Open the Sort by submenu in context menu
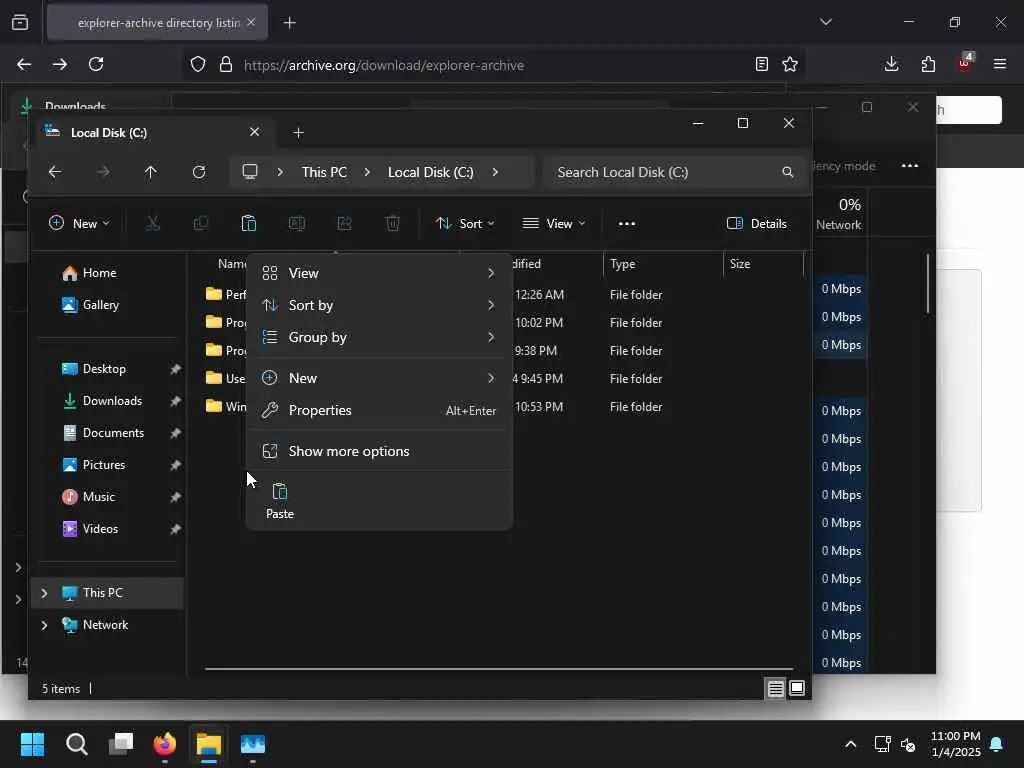The height and width of the screenshot is (768, 1024). (x=379, y=305)
